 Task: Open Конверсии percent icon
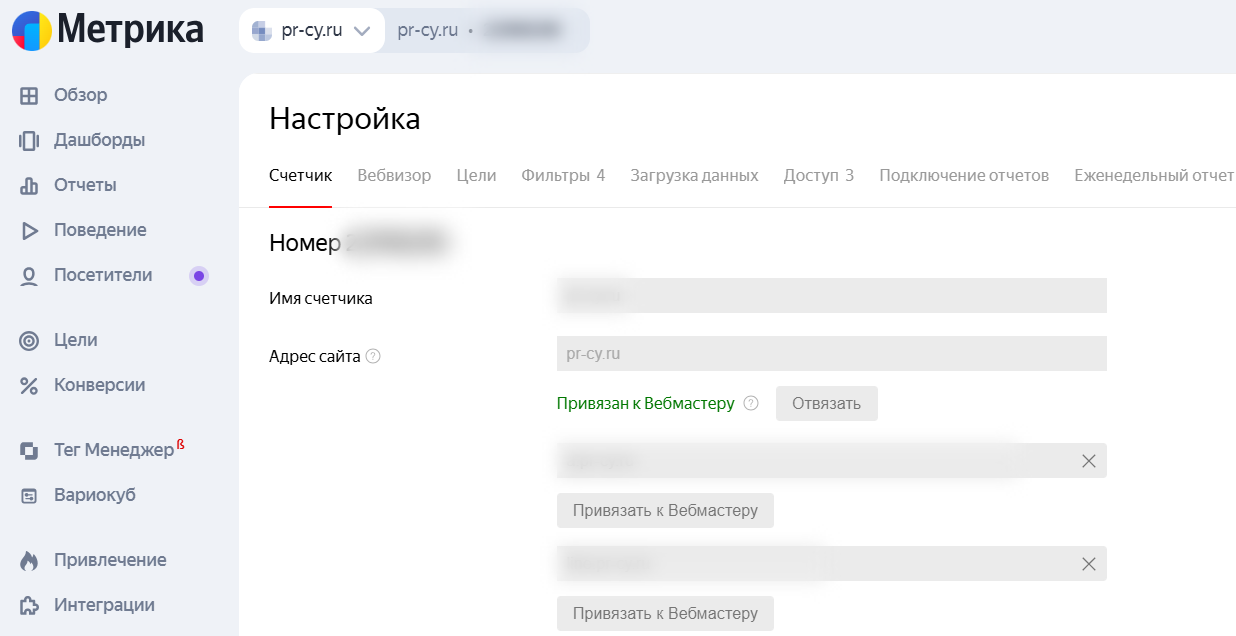[29, 386]
